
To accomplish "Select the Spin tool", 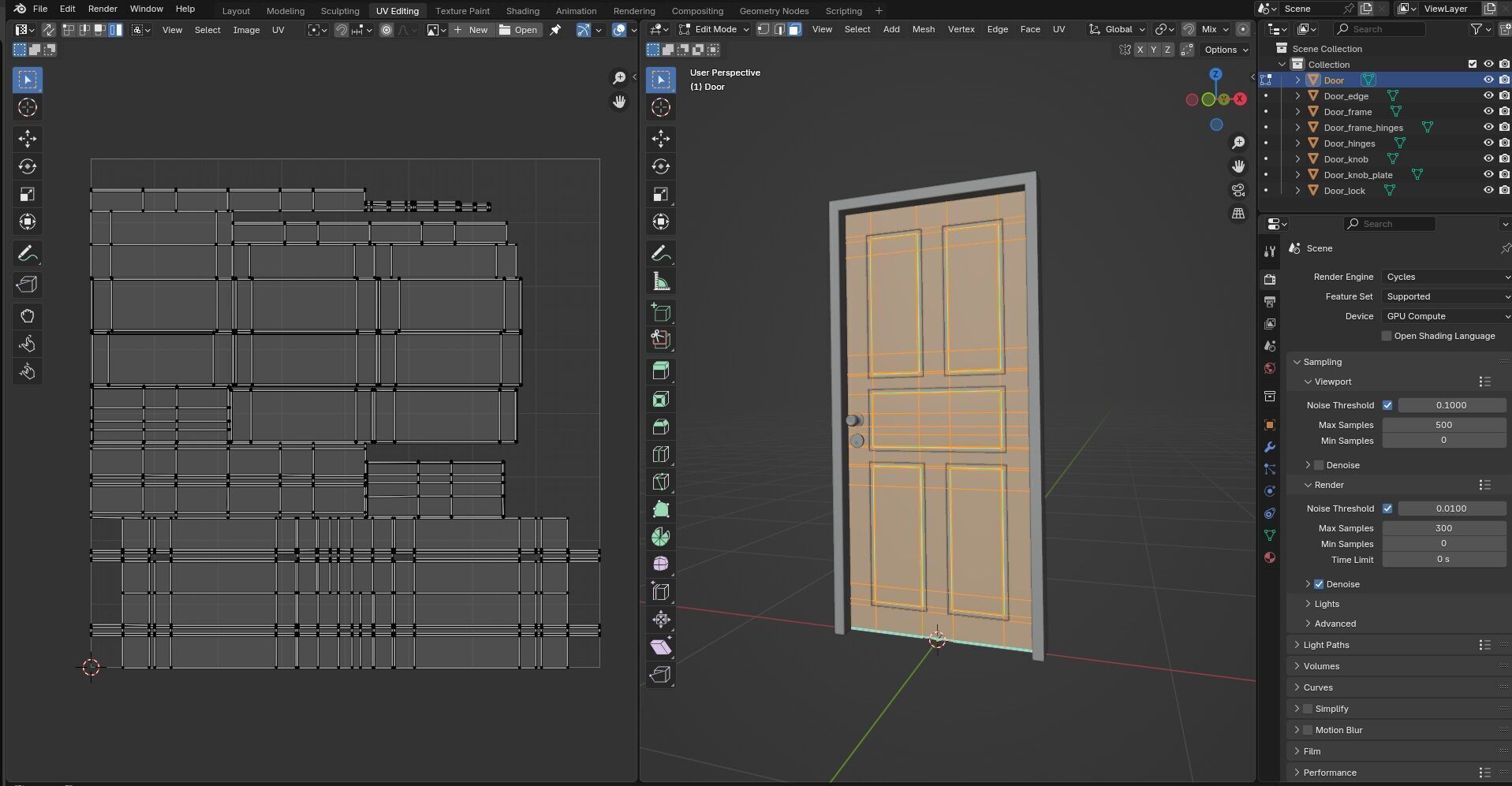I will [x=660, y=537].
